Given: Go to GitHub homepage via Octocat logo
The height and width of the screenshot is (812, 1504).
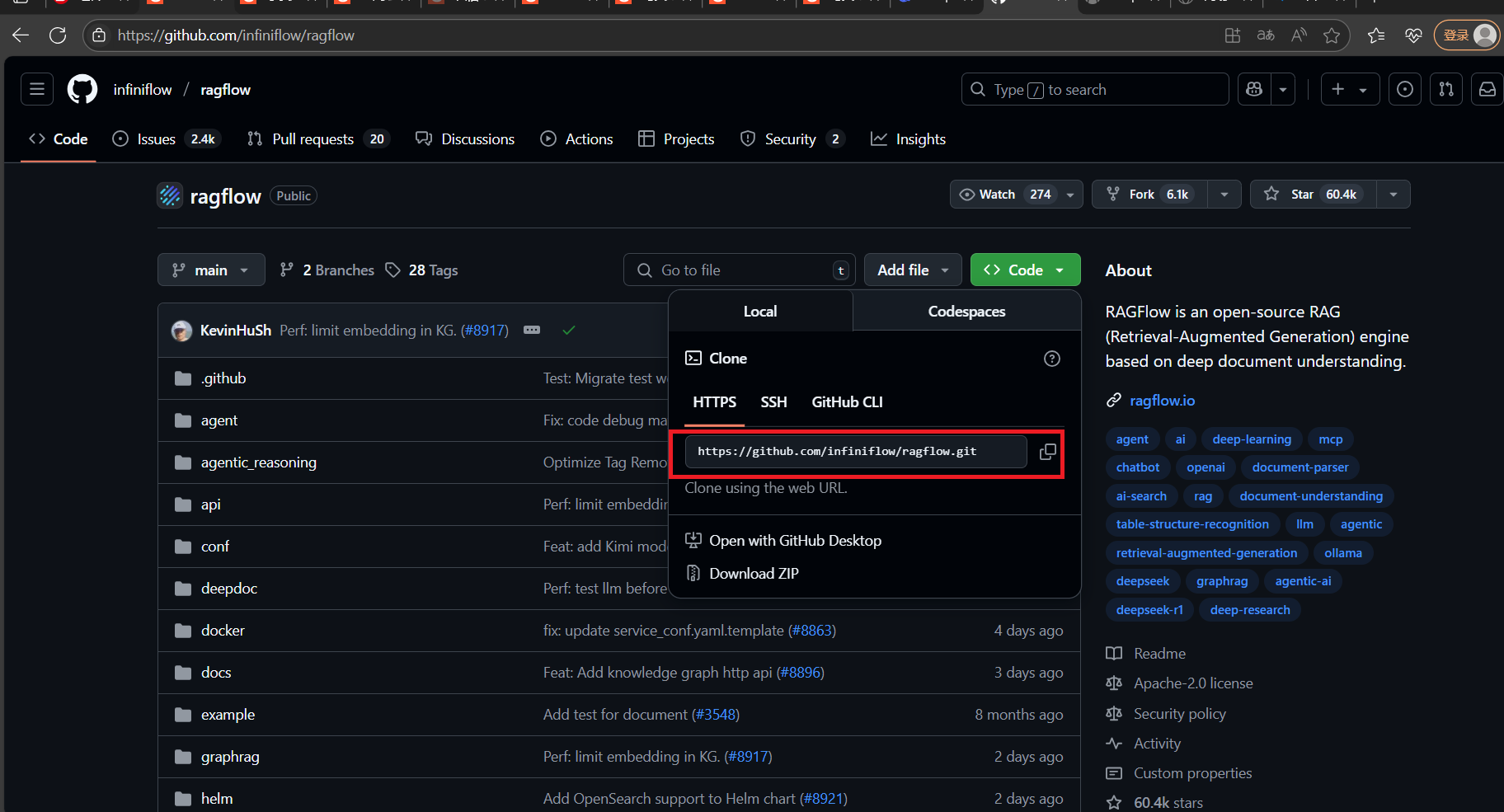Looking at the screenshot, I should [82, 89].
